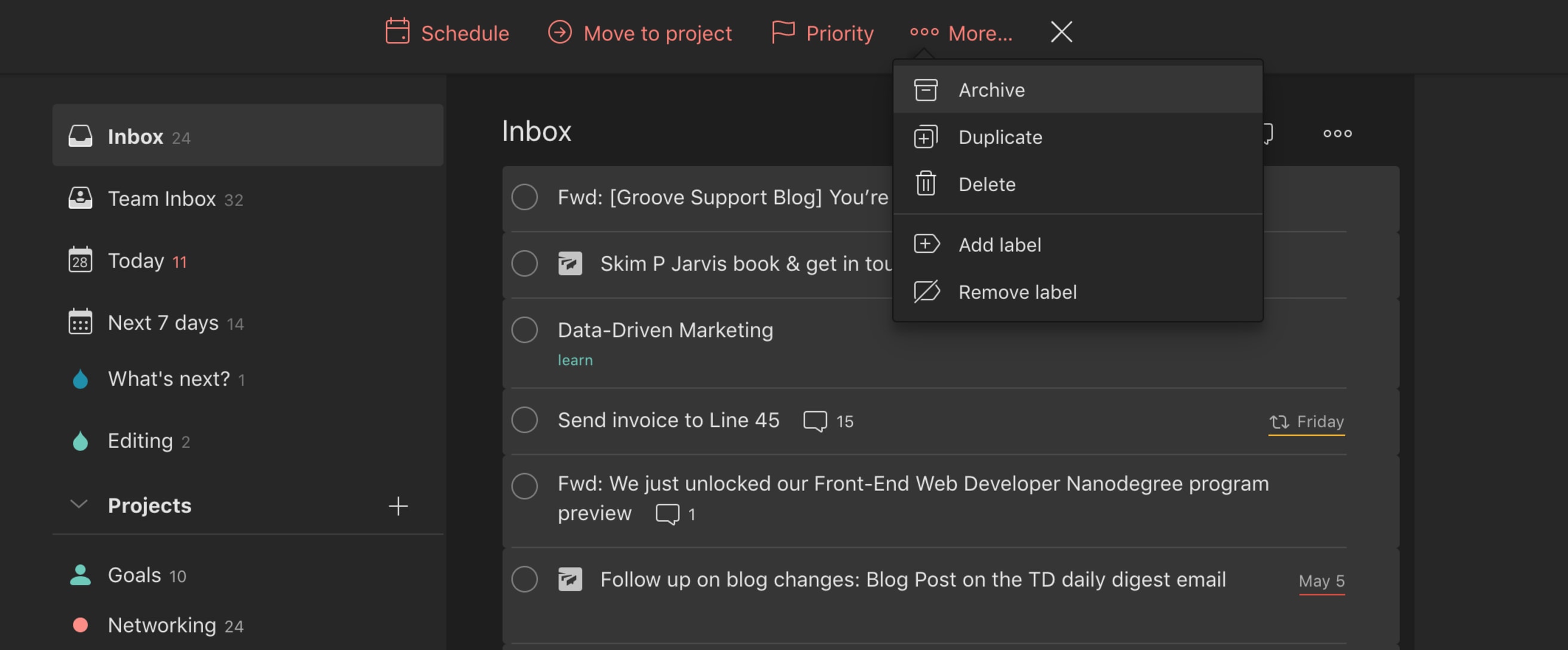Image resolution: width=1568 pixels, height=650 pixels.
Task: Select Archive from the More menu
Action: click(991, 90)
